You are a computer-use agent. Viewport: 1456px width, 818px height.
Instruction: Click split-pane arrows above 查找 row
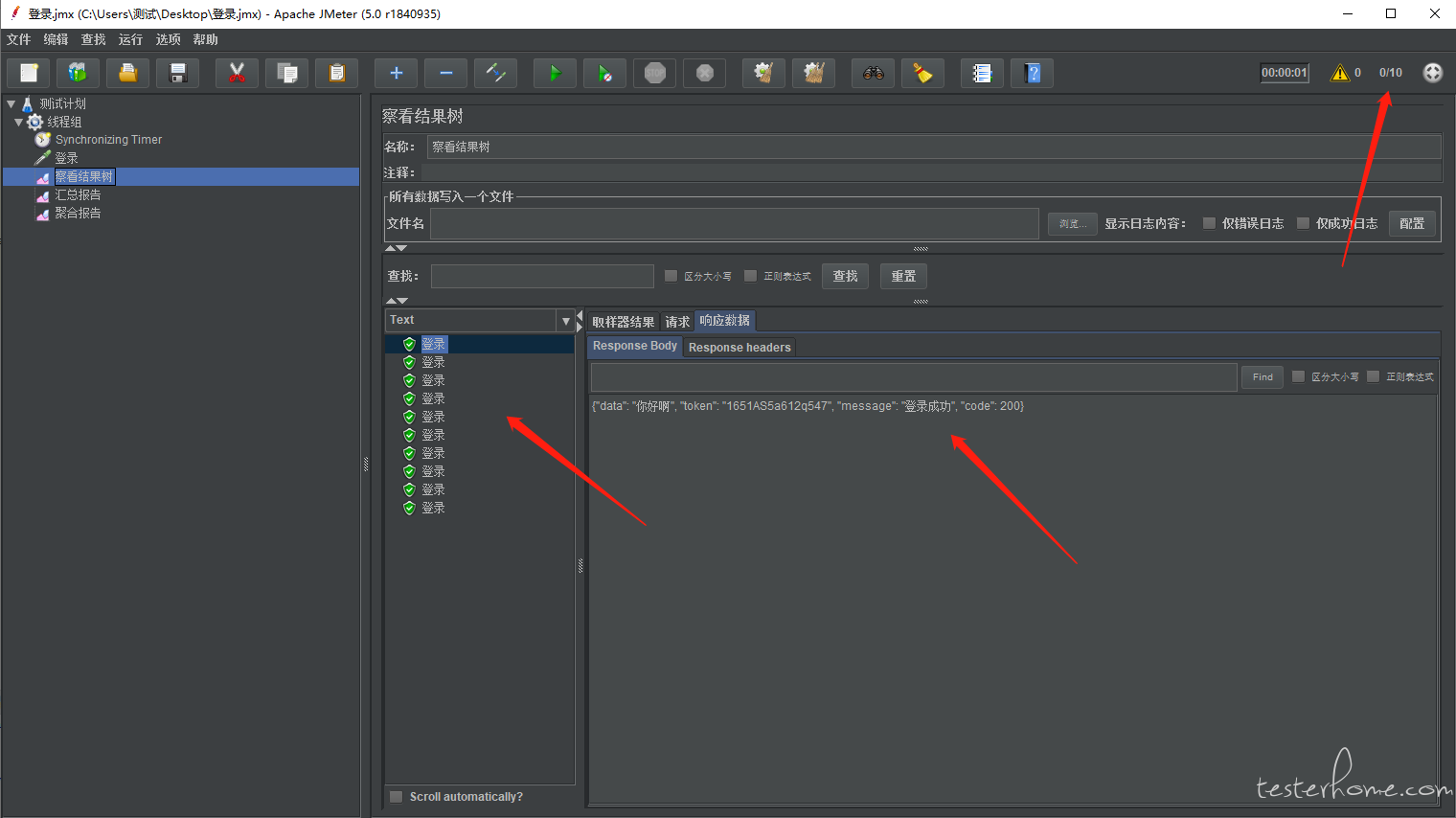[x=396, y=248]
